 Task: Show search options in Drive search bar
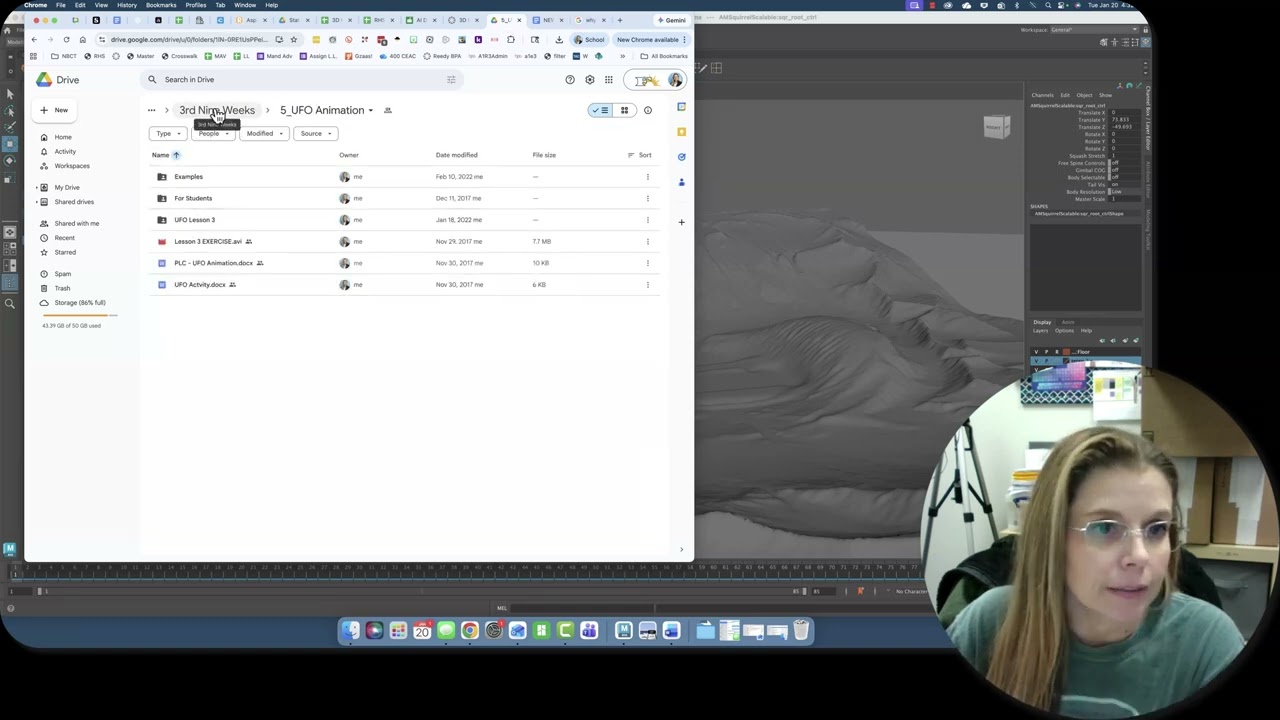pyautogui.click(x=451, y=80)
